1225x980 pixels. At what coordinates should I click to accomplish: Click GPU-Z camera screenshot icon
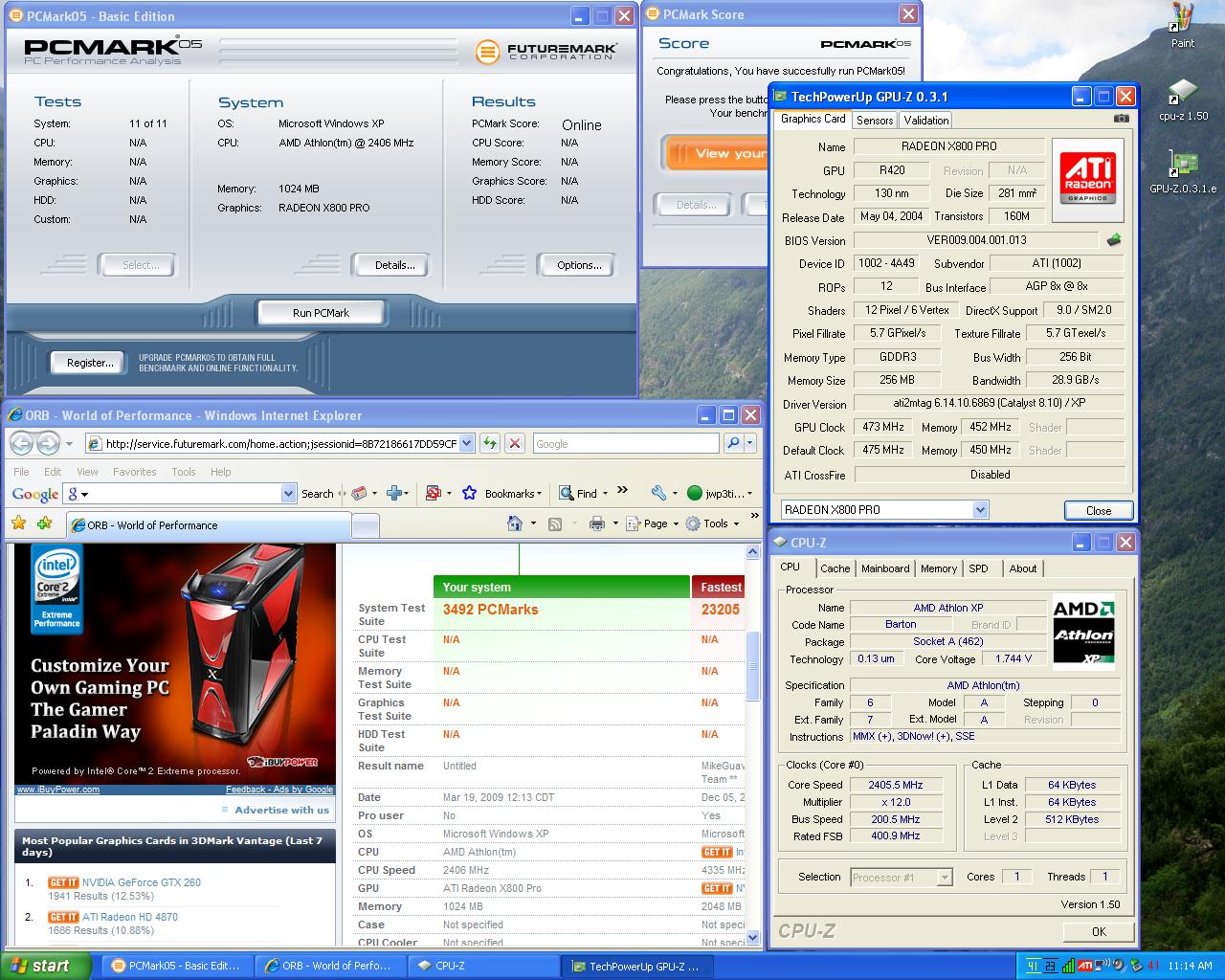click(1122, 119)
